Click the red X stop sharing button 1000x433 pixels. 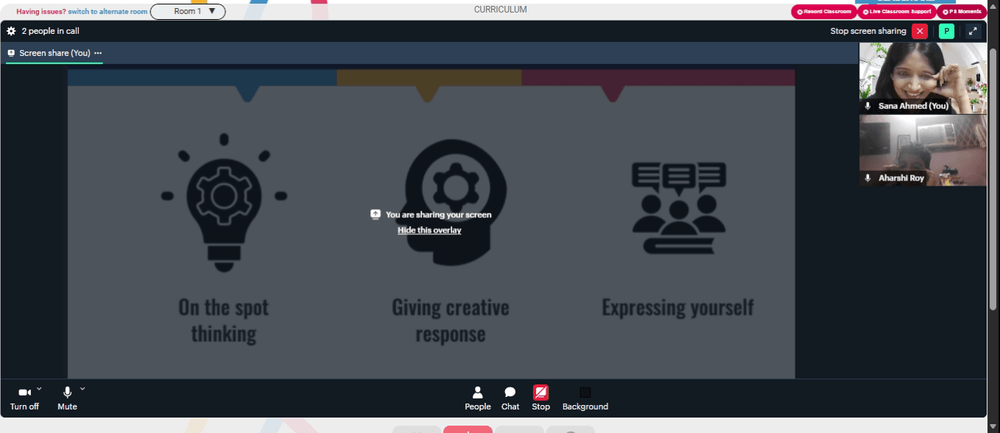tap(919, 31)
